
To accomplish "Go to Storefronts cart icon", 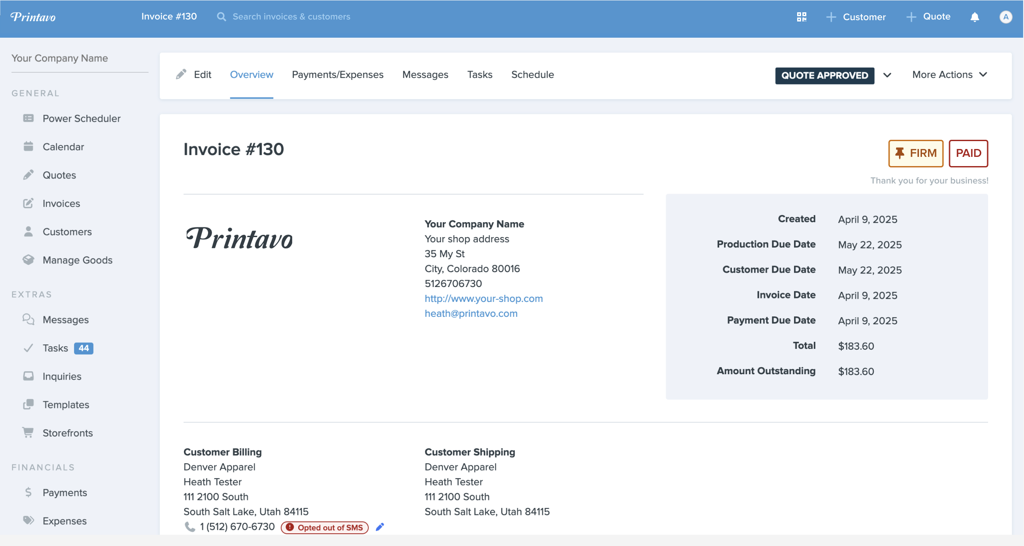I will [x=28, y=432].
